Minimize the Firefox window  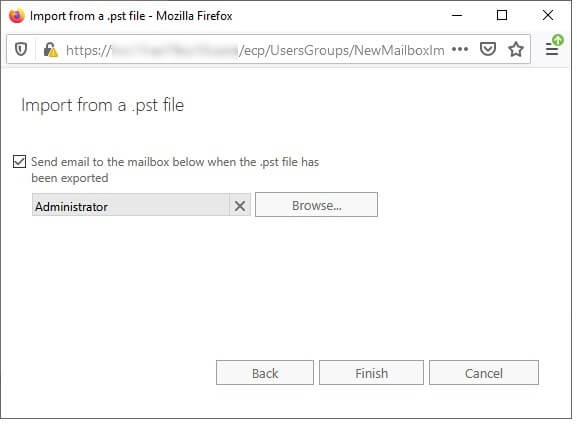point(457,15)
